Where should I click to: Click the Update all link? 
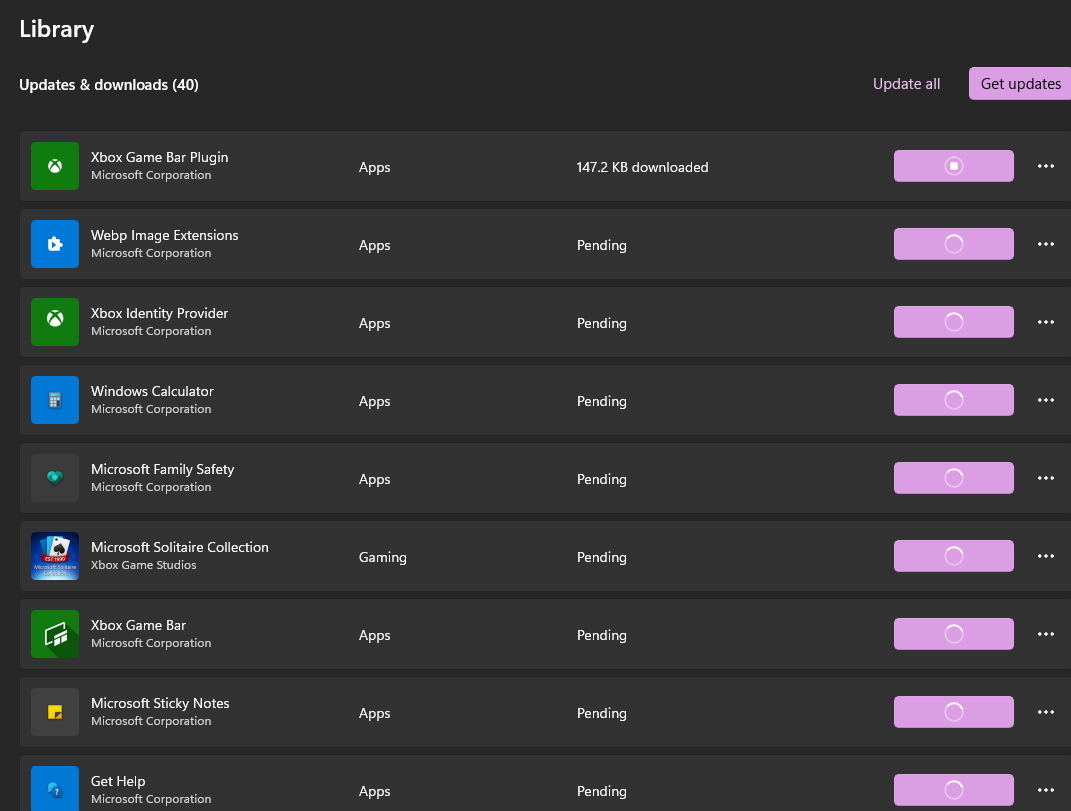906,83
